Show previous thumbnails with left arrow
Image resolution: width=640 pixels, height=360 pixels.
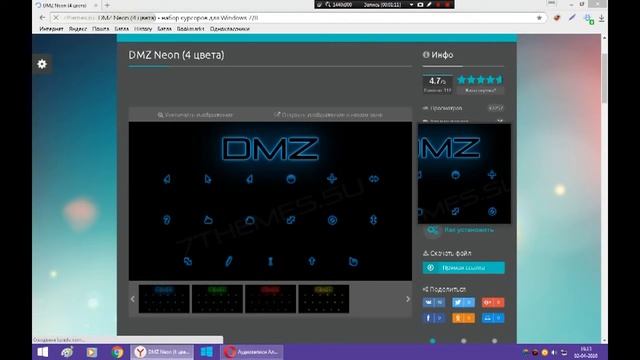click(133, 299)
